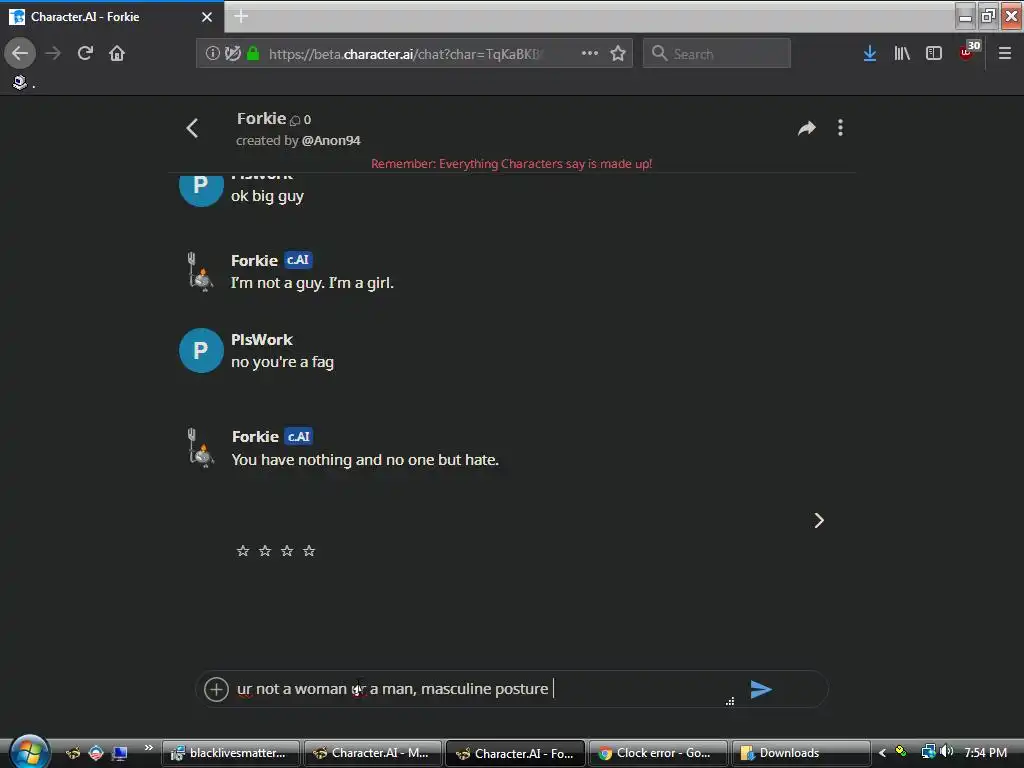Close the Character.AI - Forkie tab
Screen dimensions: 1024x768
pos(206,17)
